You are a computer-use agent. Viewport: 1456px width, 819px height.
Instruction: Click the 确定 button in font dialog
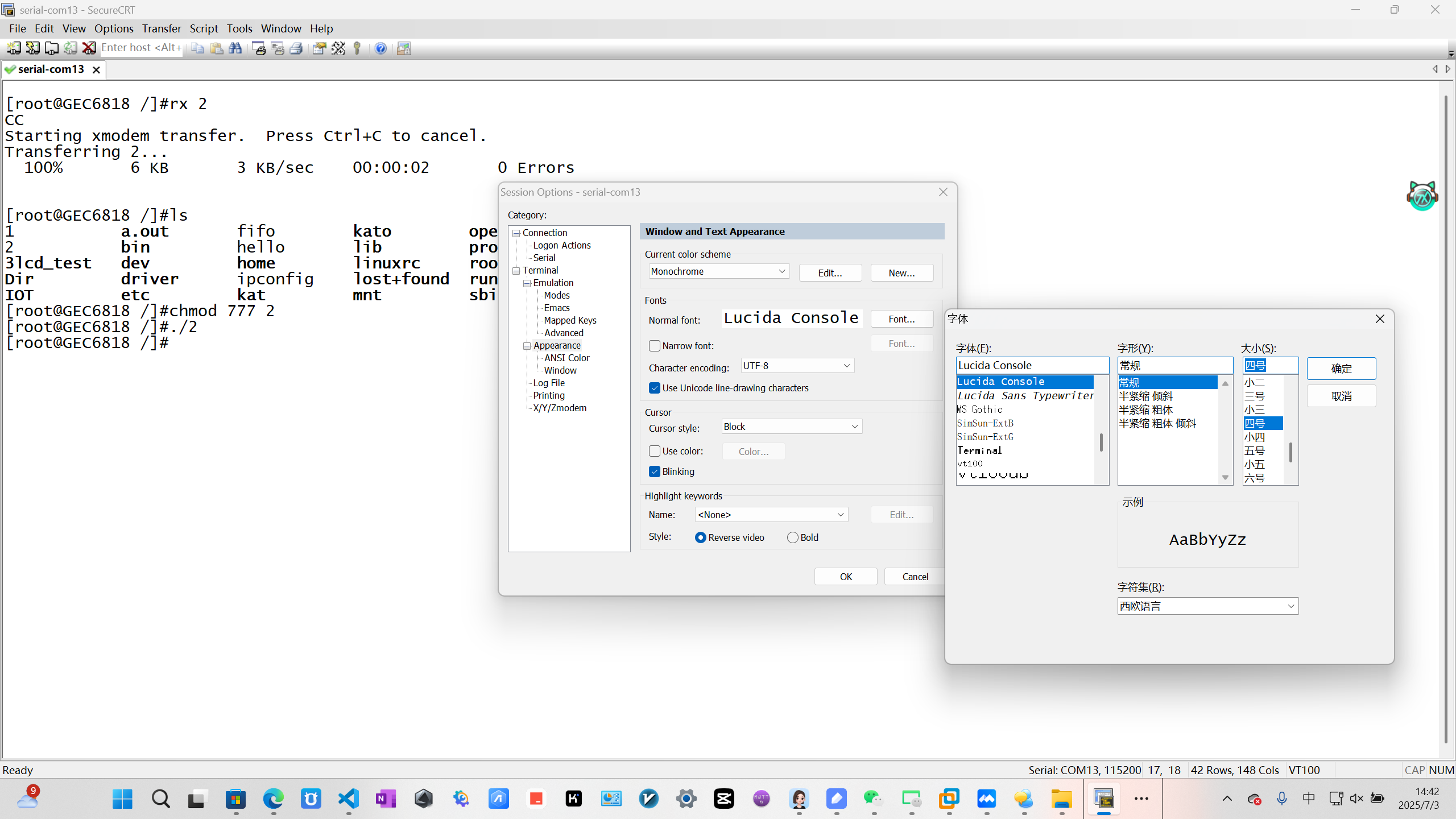pyautogui.click(x=1341, y=369)
